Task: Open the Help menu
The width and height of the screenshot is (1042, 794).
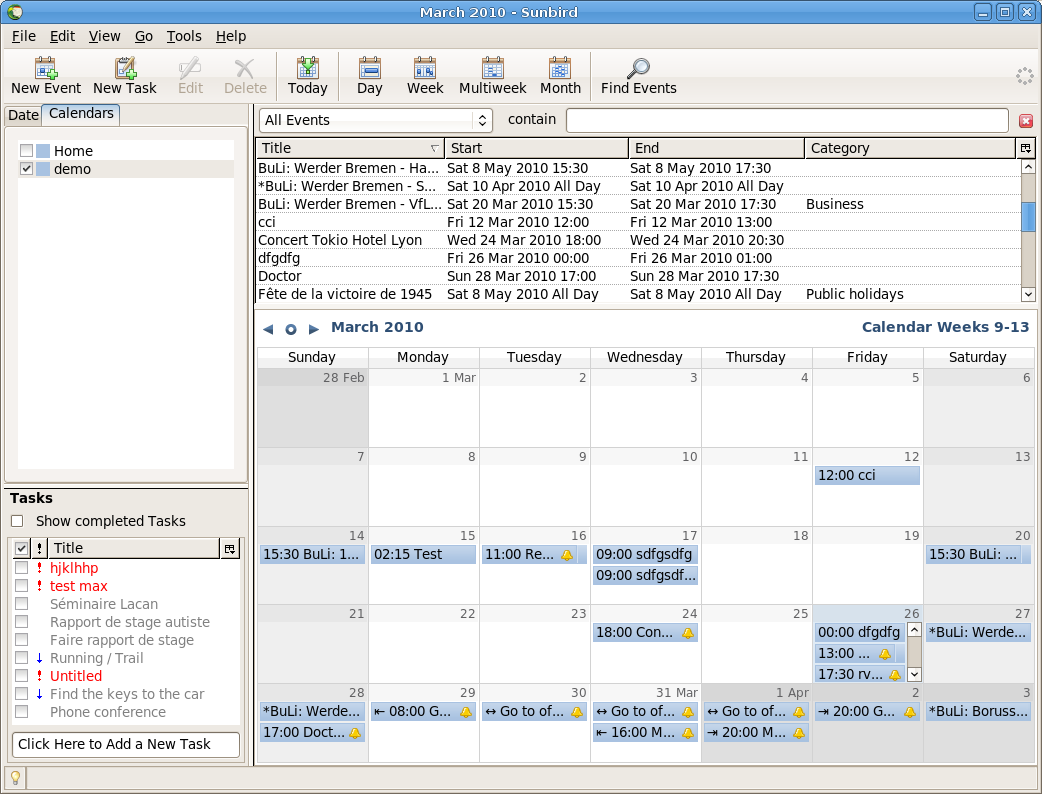Action: pos(231,36)
